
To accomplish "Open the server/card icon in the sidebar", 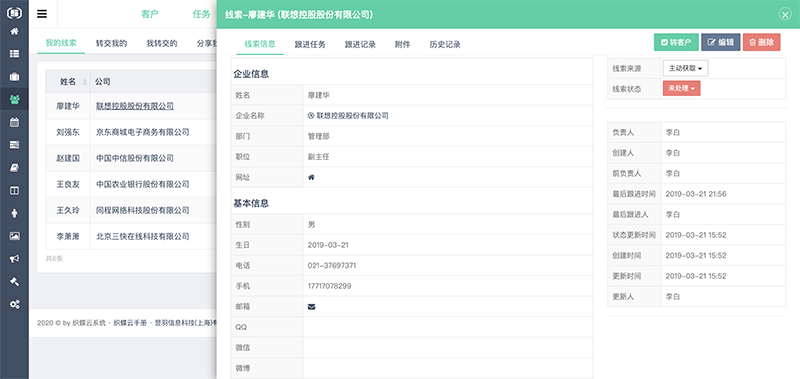I will pyautogui.click(x=14, y=145).
